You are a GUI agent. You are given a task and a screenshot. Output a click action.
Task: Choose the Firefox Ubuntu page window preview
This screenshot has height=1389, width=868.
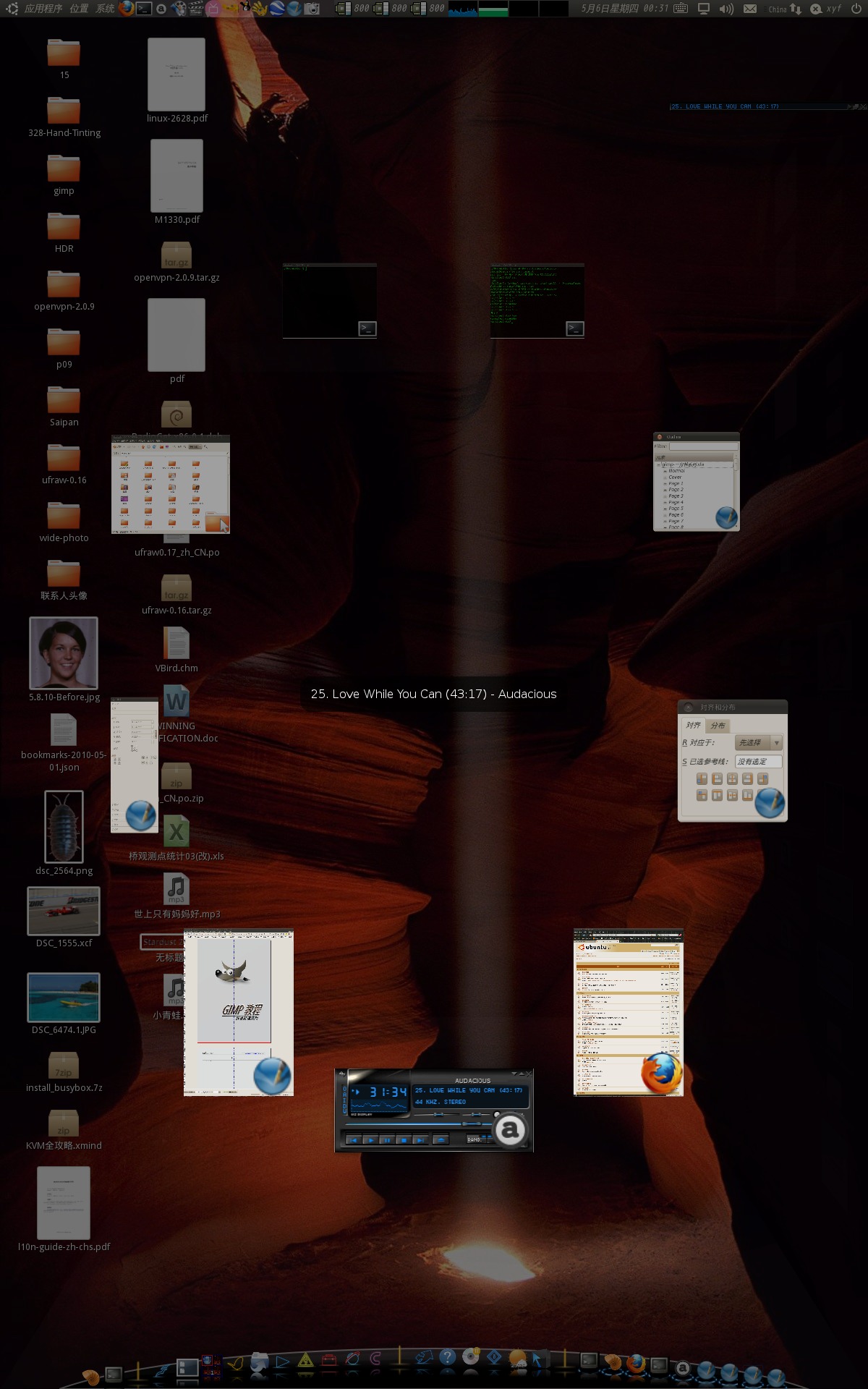point(628,1012)
